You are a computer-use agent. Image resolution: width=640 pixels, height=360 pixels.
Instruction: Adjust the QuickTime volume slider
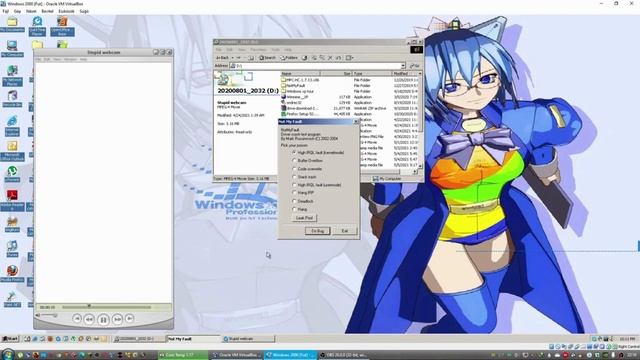click(49, 315)
